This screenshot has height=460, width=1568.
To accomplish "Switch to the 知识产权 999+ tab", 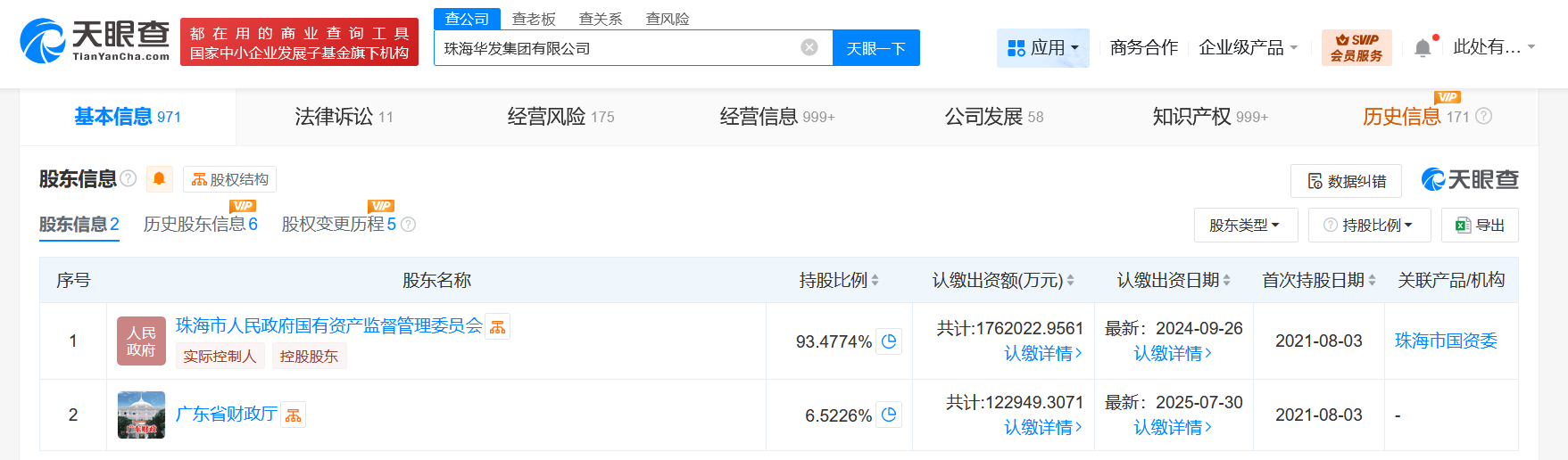I will click(1210, 117).
